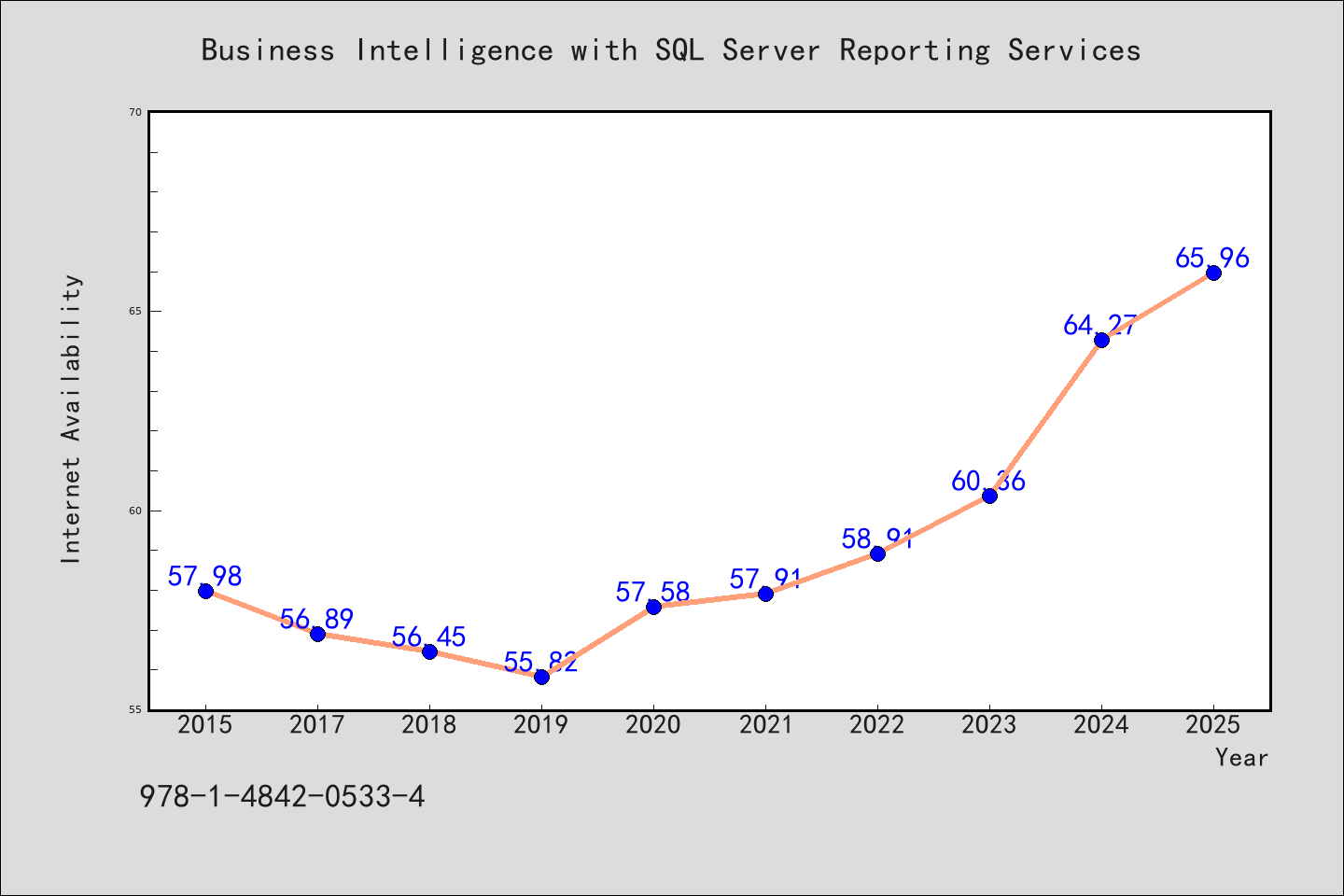This screenshot has width=1344, height=896.
Task: Click the y-axis tick label 70
Action: pyautogui.click(x=135, y=112)
